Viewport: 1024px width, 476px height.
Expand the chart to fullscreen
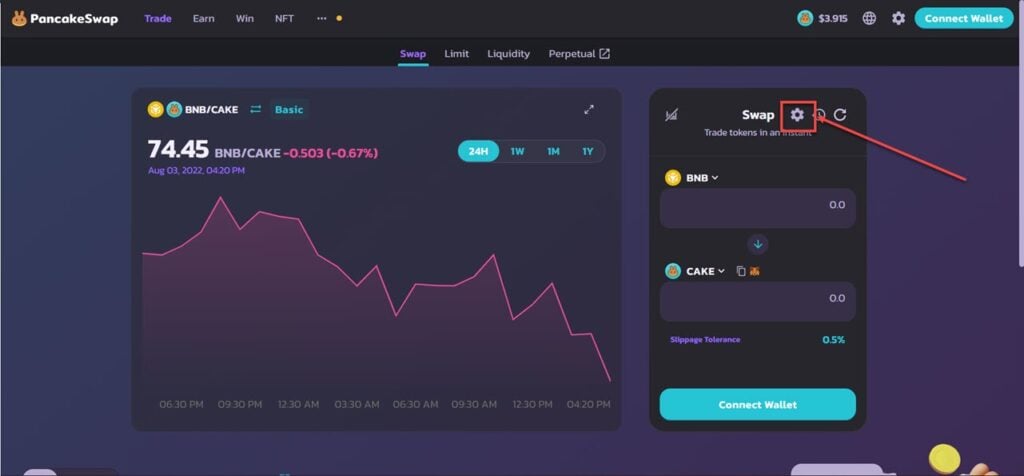click(x=588, y=110)
